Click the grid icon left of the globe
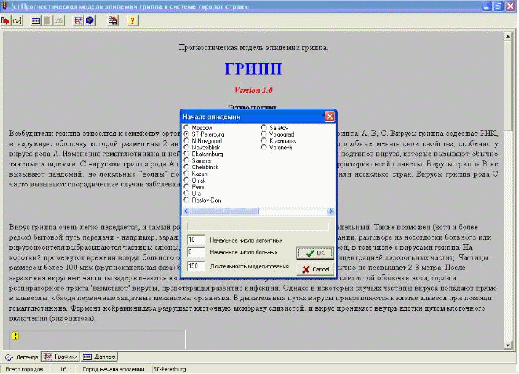519x374 pixels. point(78,21)
